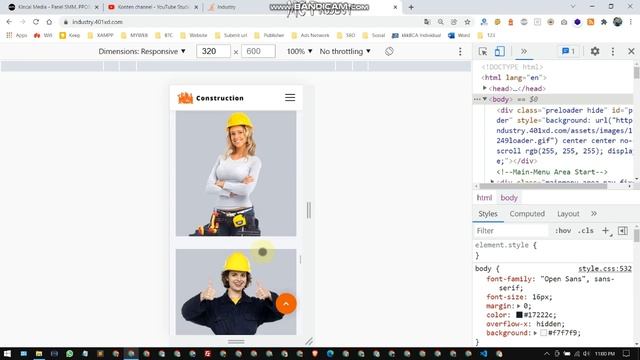Open the Dimensions Responsive dropdown
Viewport: 640px width, 360px height.
pos(142,51)
